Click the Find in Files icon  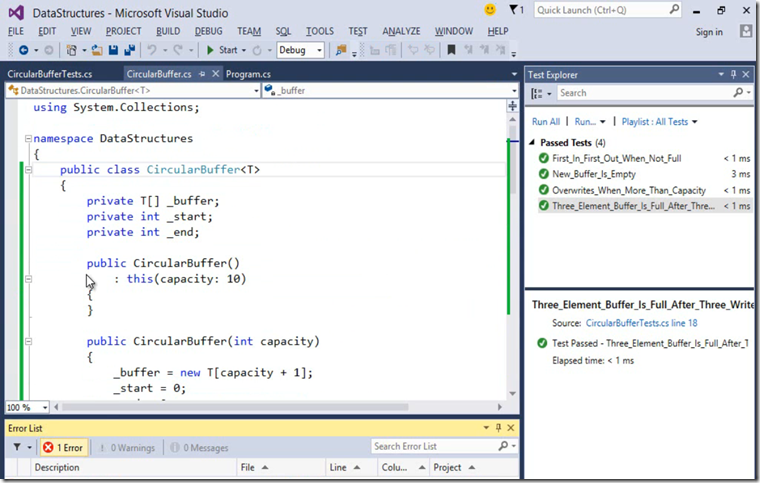(341, 50)
